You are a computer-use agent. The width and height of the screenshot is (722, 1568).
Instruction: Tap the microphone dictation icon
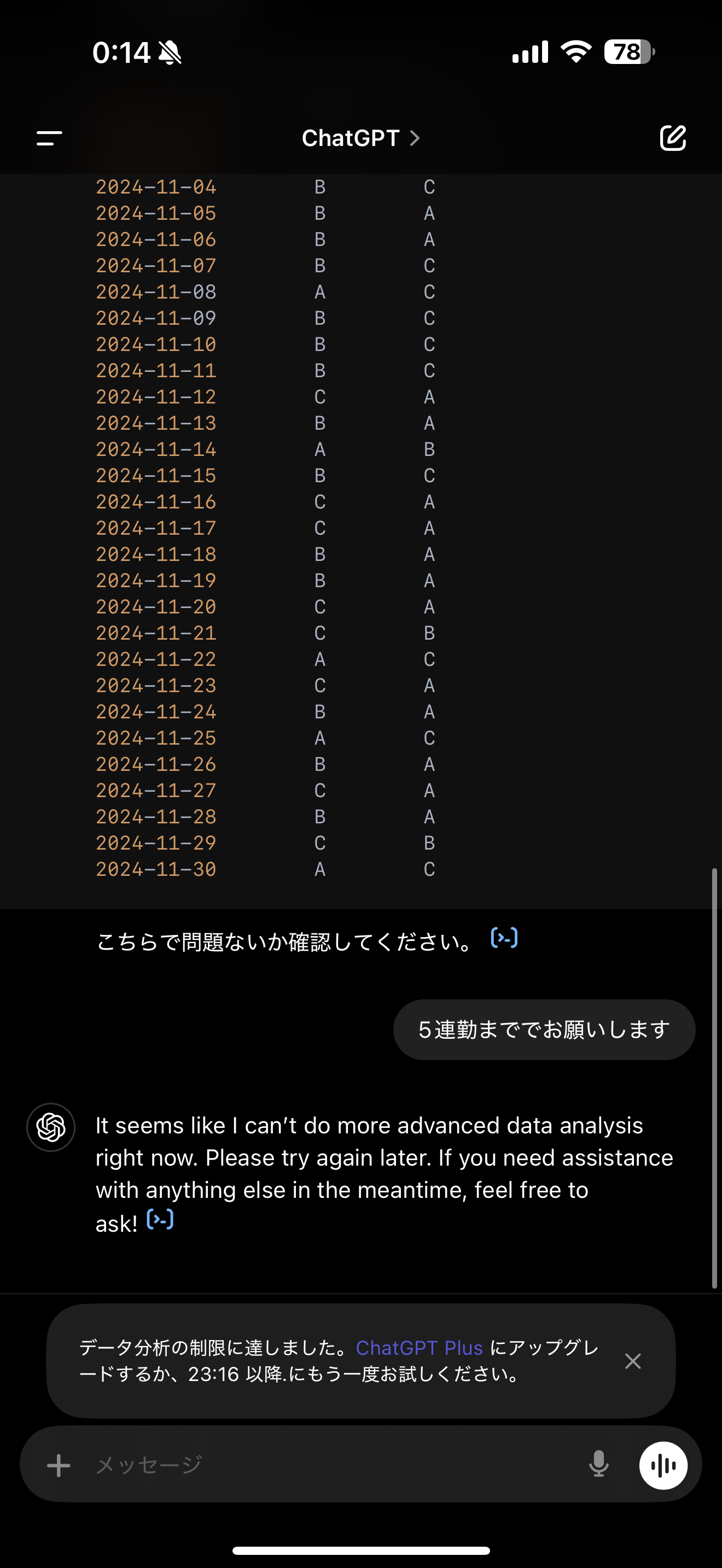[x=599, y=1465]
